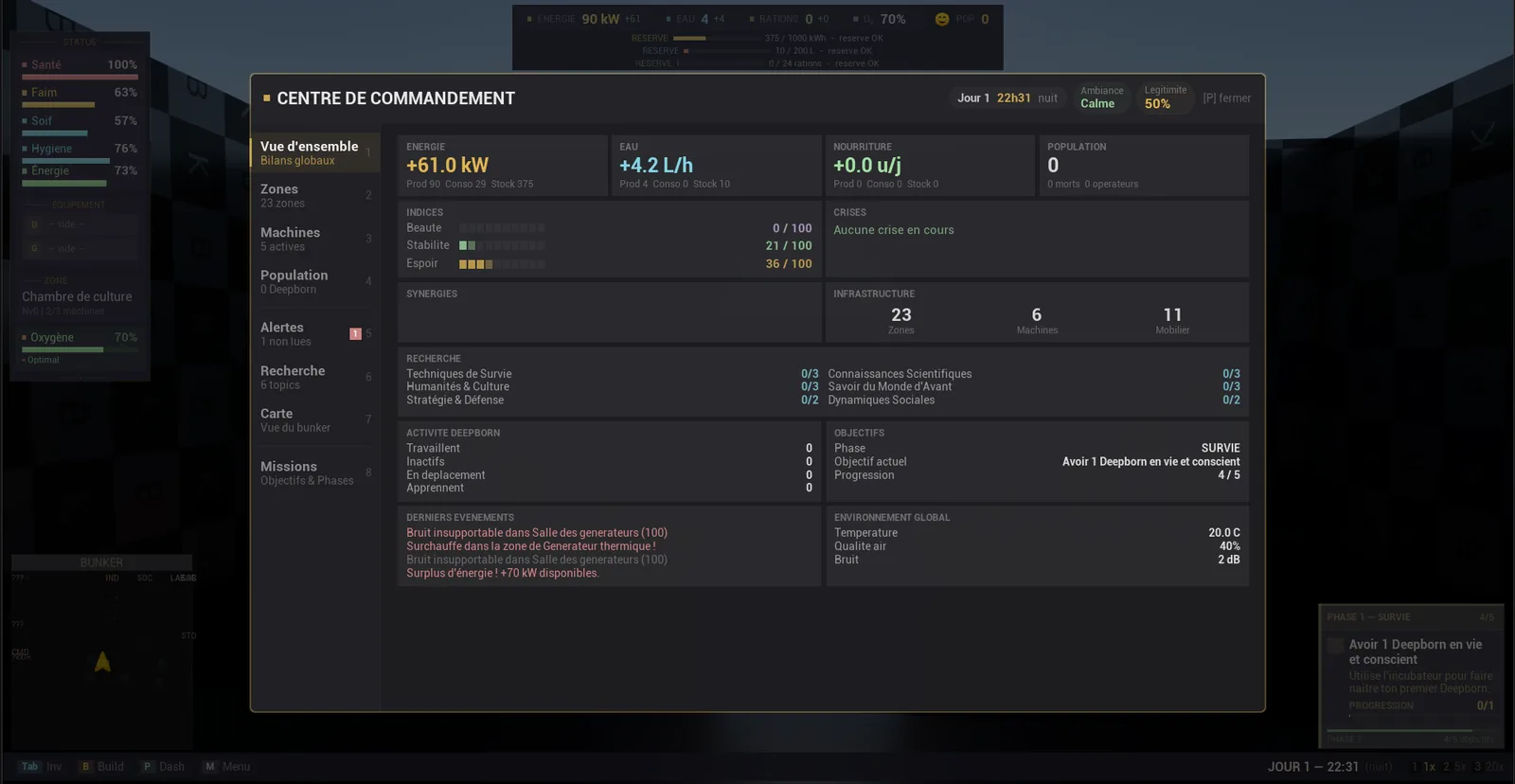Click the Ambiance Calme indicator

point(1101,98)
